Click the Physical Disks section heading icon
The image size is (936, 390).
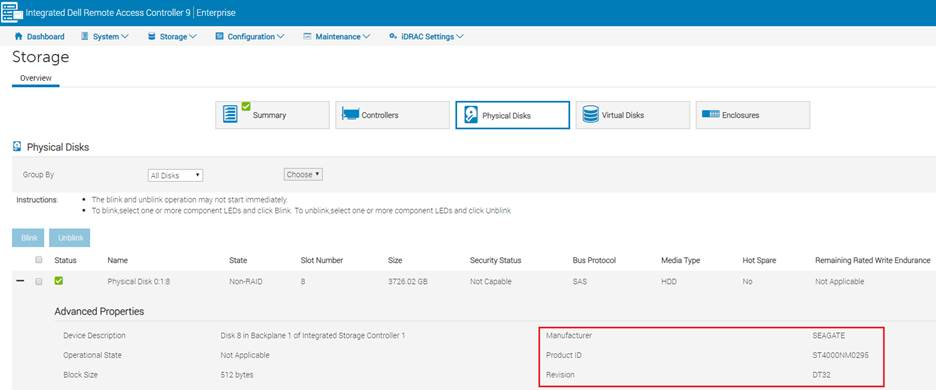[17, 146]
